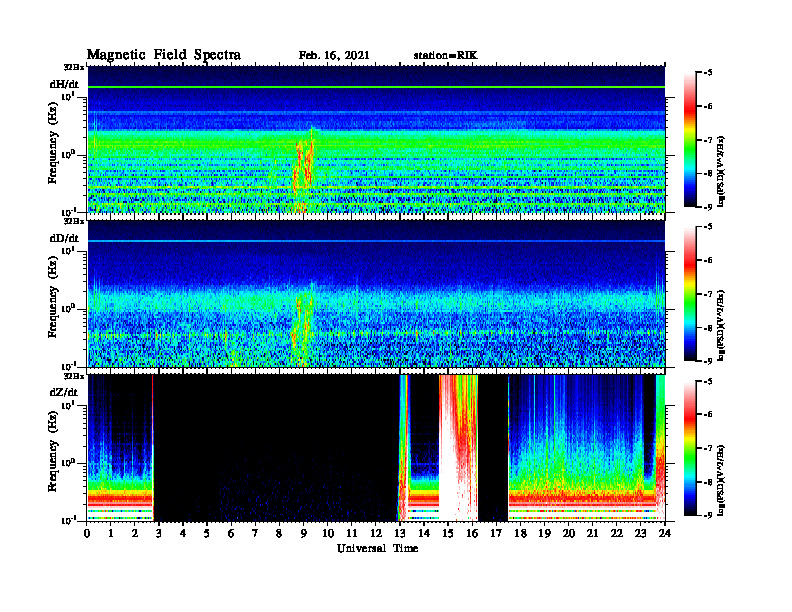This screenshot has height=612, width=792.
Task: Click the 32Hz label atop dH/dt panel
Action: pyautogui.click(x=73, y=67)
